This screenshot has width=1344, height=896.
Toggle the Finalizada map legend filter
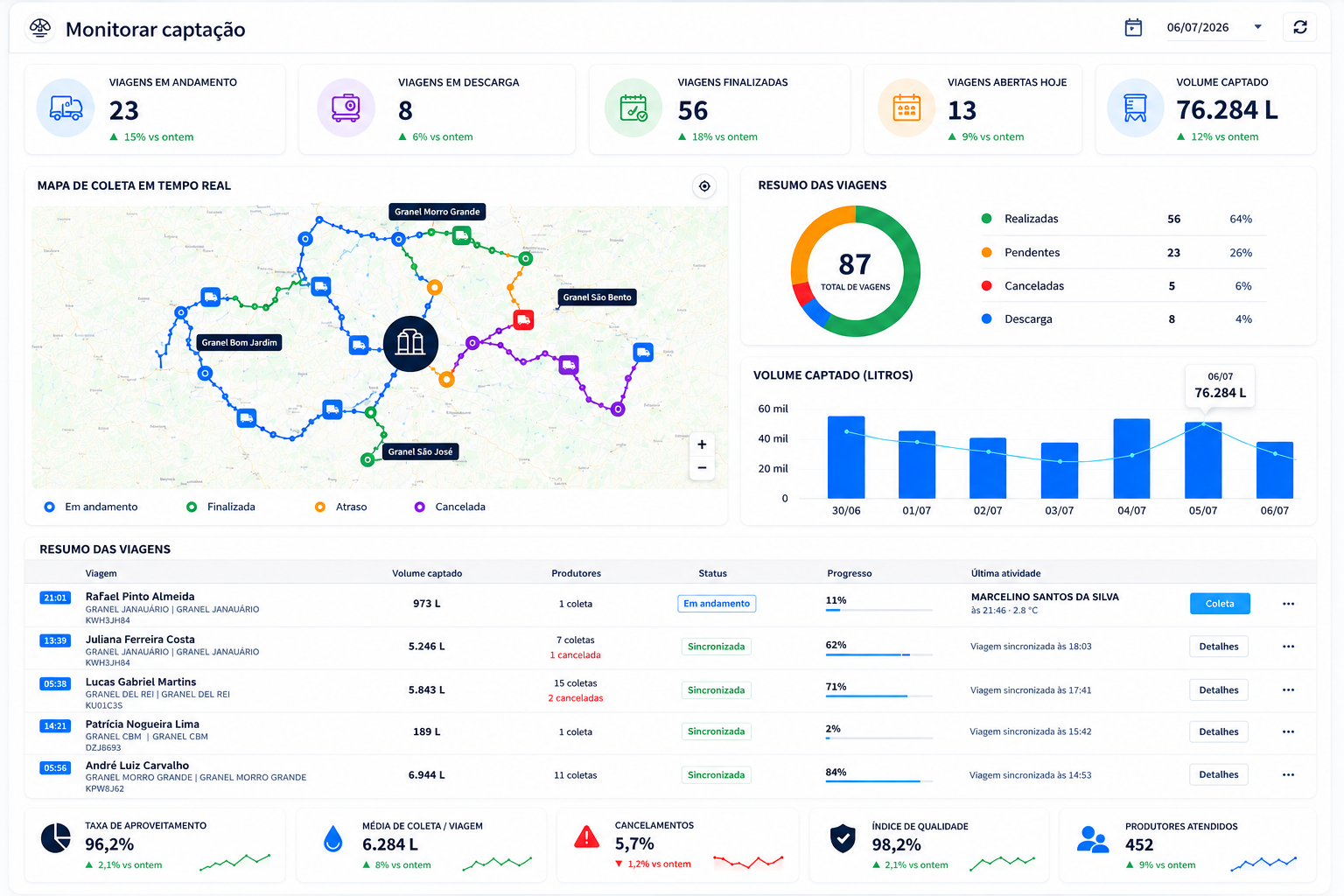click(x=220, y=507)
